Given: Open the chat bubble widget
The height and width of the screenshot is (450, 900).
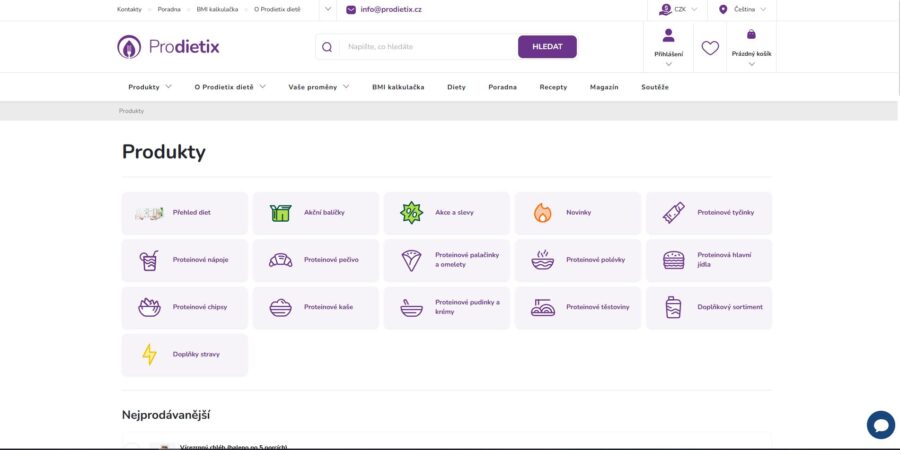Looking at the screenshot, I should (880, 425).
